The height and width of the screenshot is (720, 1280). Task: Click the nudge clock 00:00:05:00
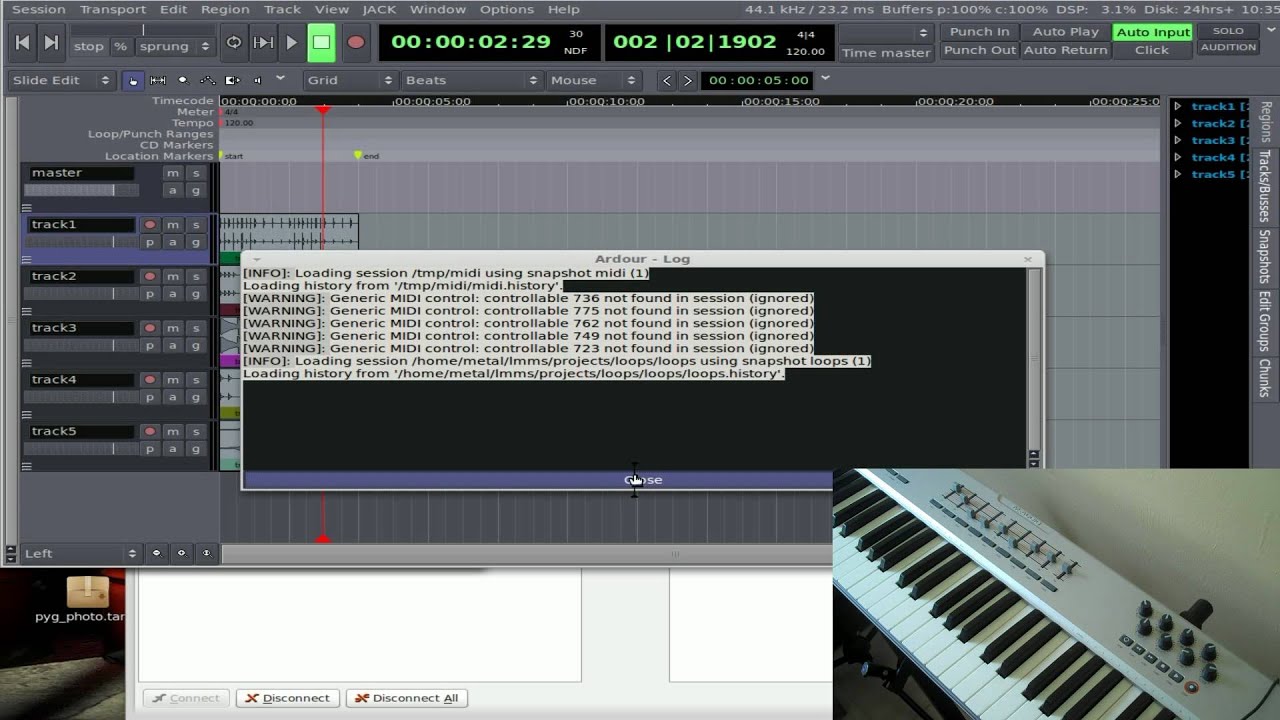pyautogui.click(x=759, y=80)
